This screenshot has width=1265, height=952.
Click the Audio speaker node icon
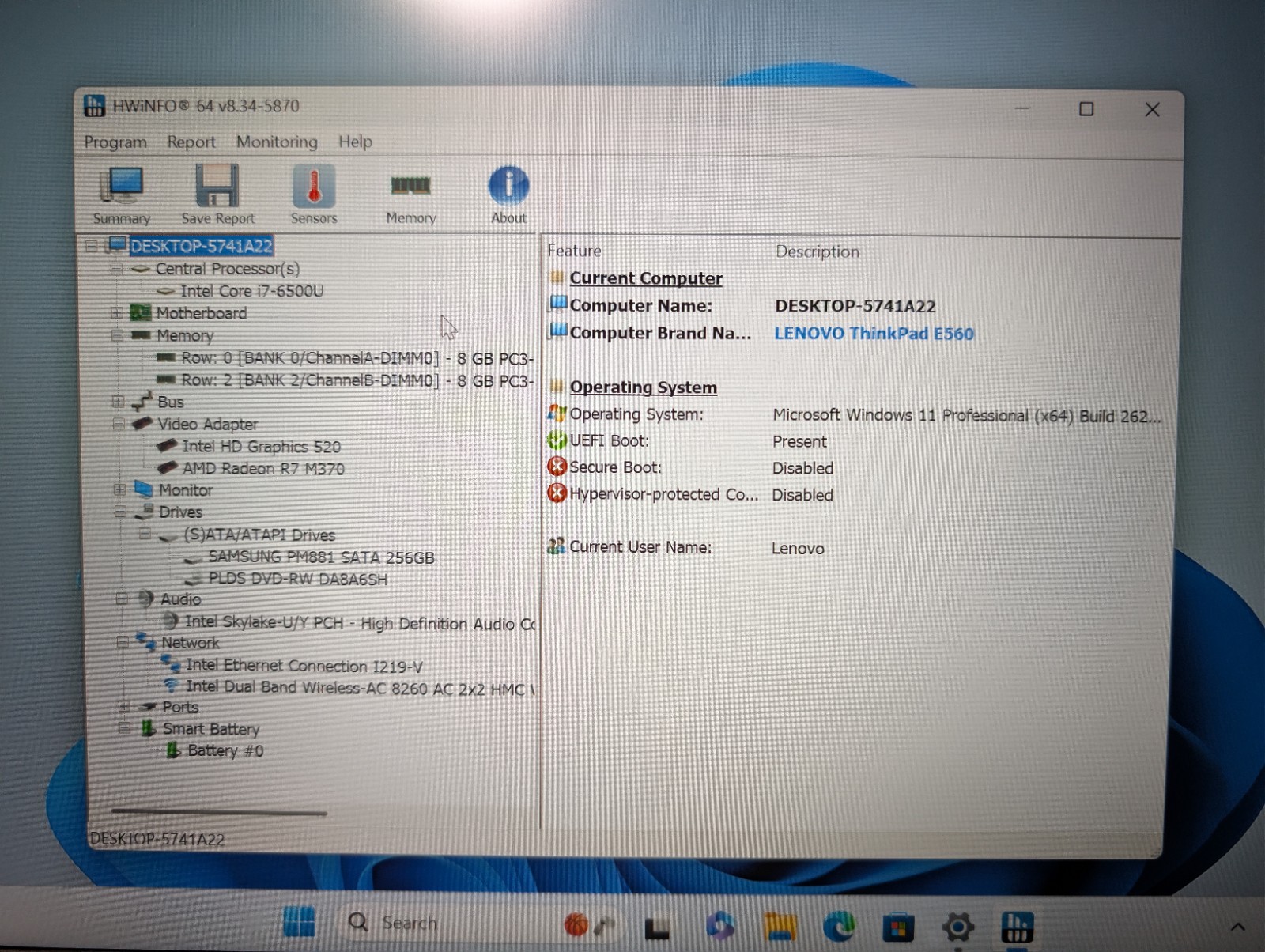[146, 599]
